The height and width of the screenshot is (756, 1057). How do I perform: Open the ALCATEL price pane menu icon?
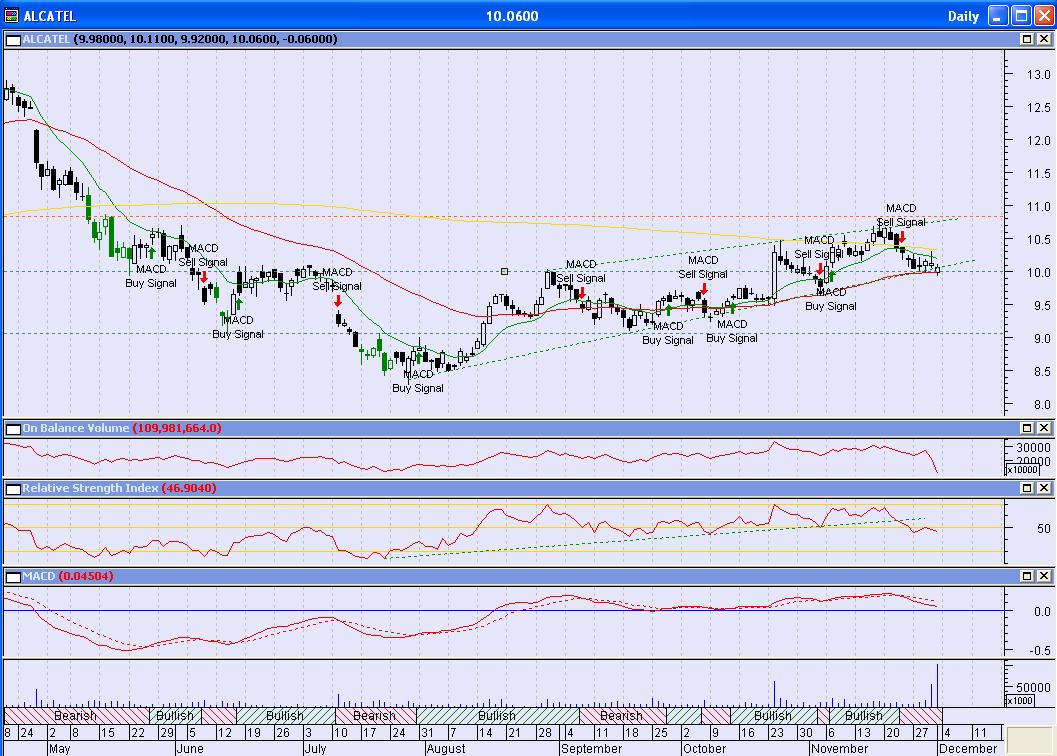(x=13, y=40)
